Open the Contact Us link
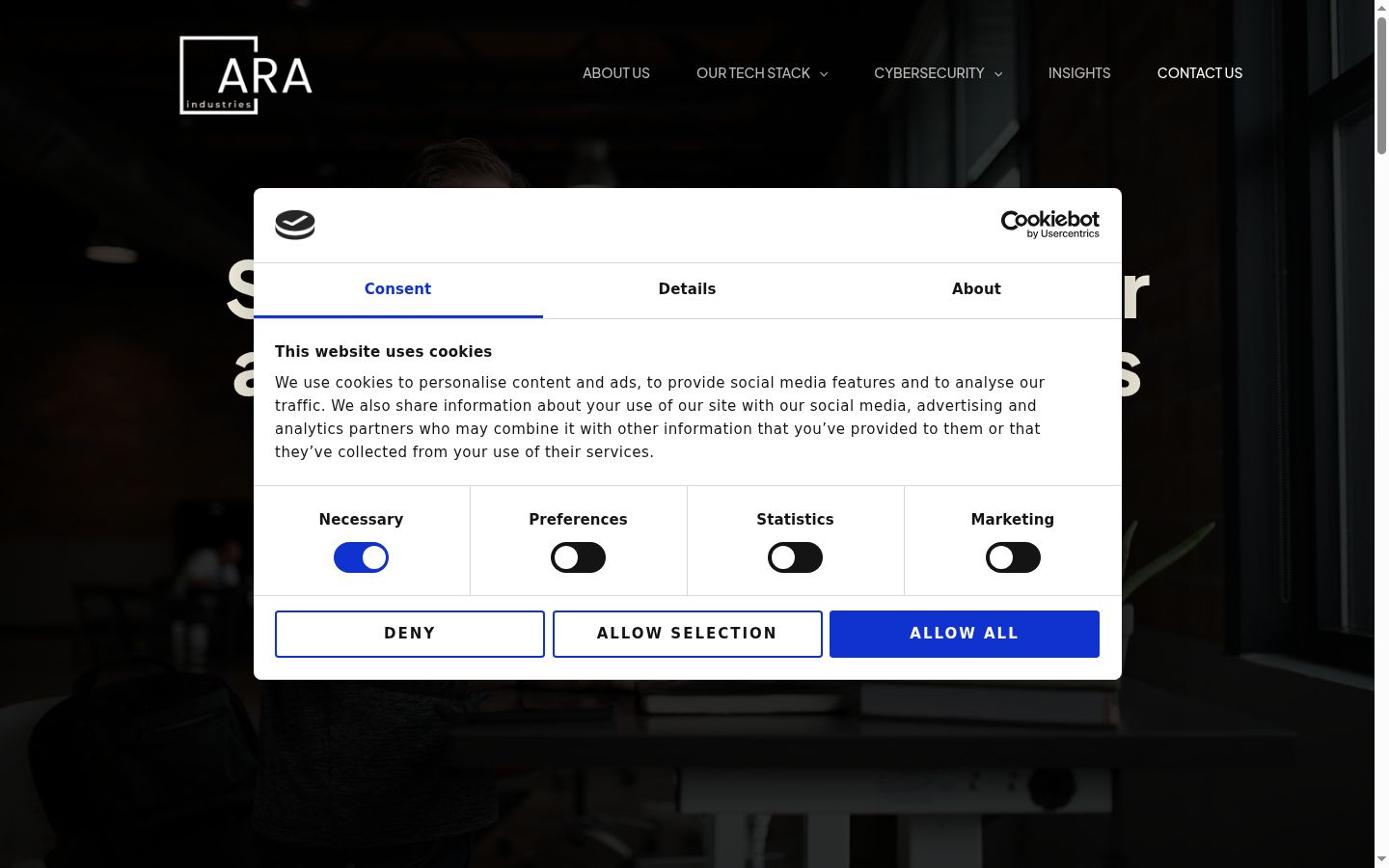The image size is (1389, 868). (x=1200, y=73)
